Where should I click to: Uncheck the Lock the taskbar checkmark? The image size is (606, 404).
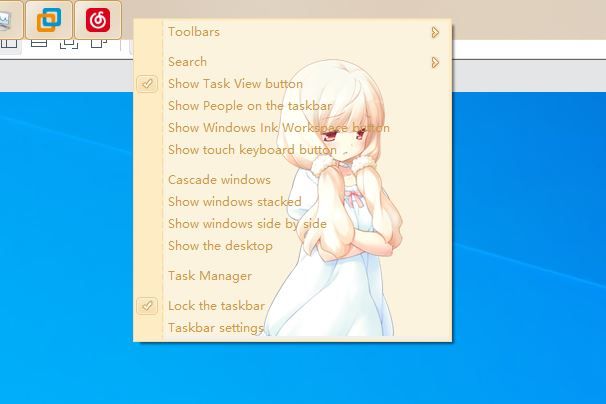click(147, 306)
